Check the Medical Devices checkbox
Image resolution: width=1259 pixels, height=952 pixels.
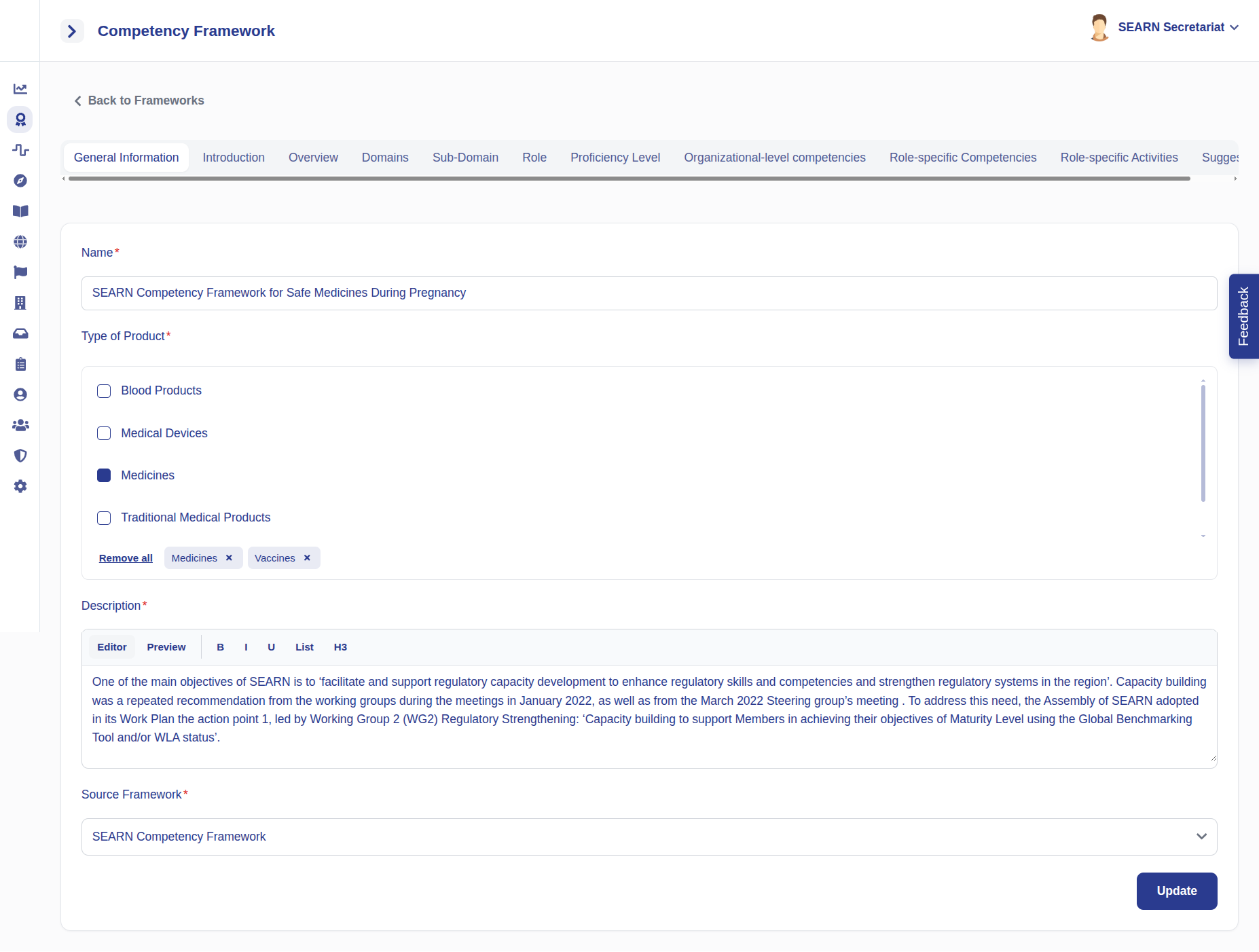tap(104, 433)
